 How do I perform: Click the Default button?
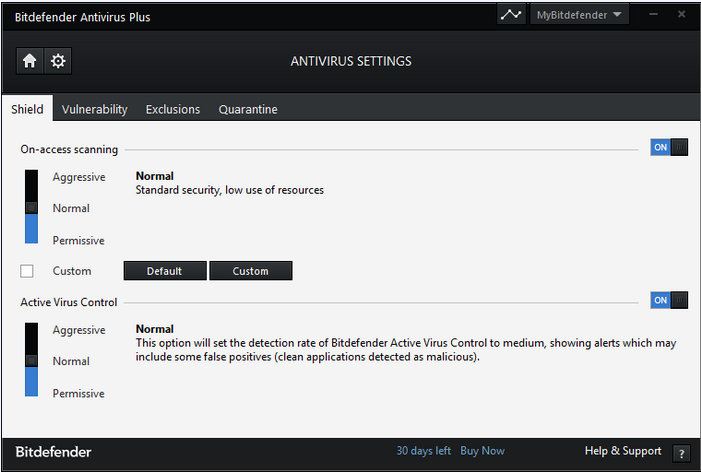(x=165, y=271)
